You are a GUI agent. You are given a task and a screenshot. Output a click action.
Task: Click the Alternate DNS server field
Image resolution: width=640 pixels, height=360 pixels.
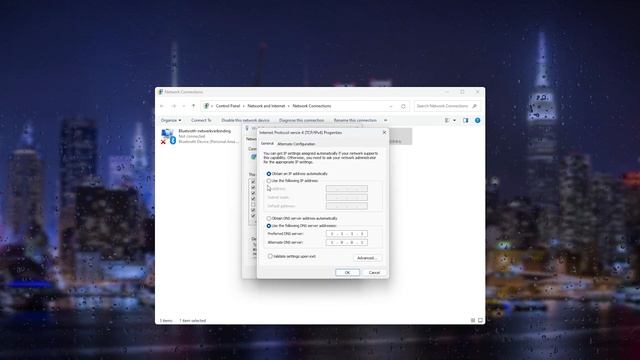(347, 242)
